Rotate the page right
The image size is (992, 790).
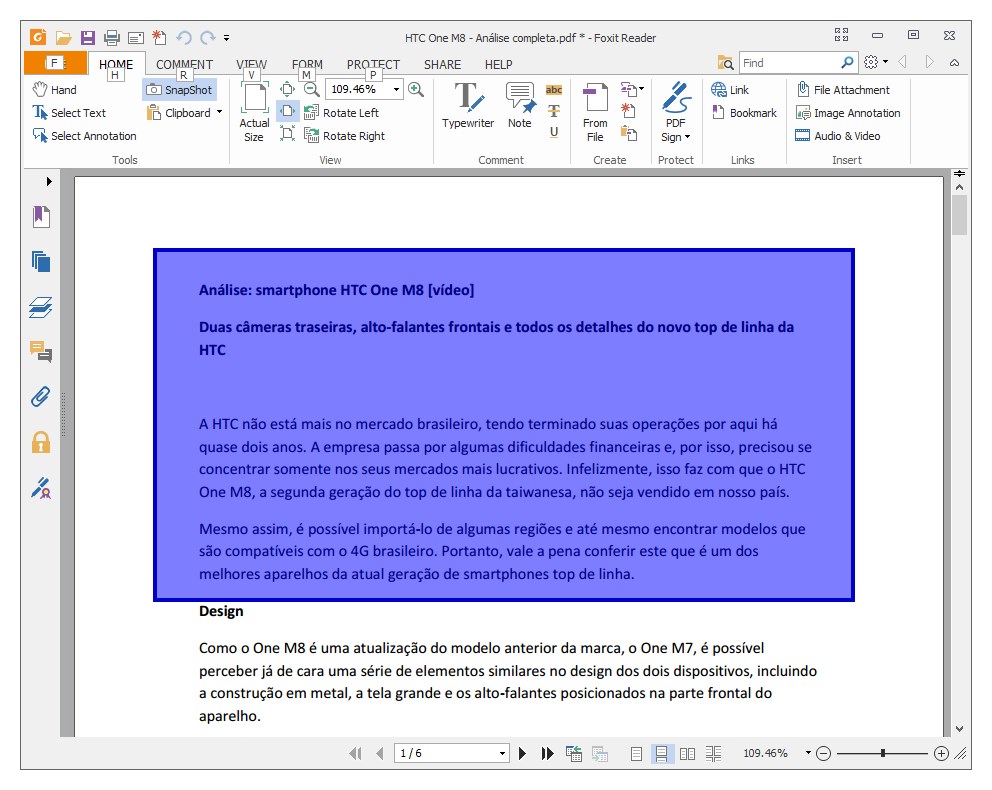pos(345,136)
